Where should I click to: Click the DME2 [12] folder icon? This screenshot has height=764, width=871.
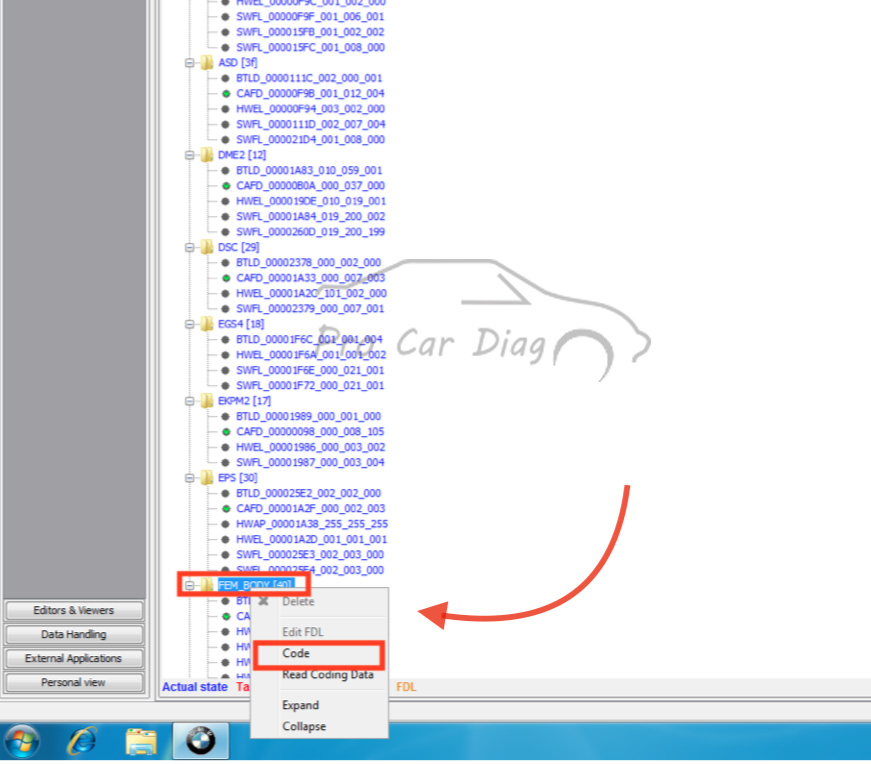207,154
